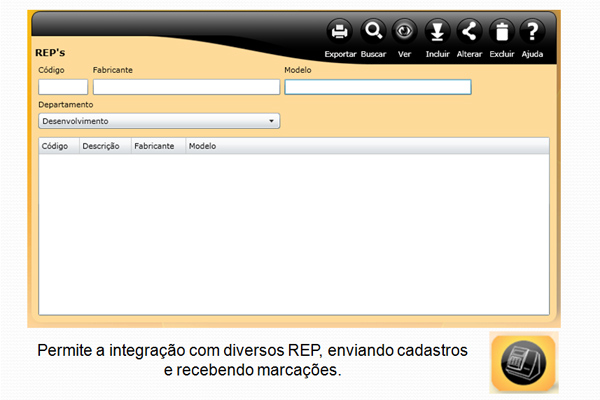Sort table by Fabricante column header
The width and height of the screenshot is (600, 400).
tap(155, 146)
